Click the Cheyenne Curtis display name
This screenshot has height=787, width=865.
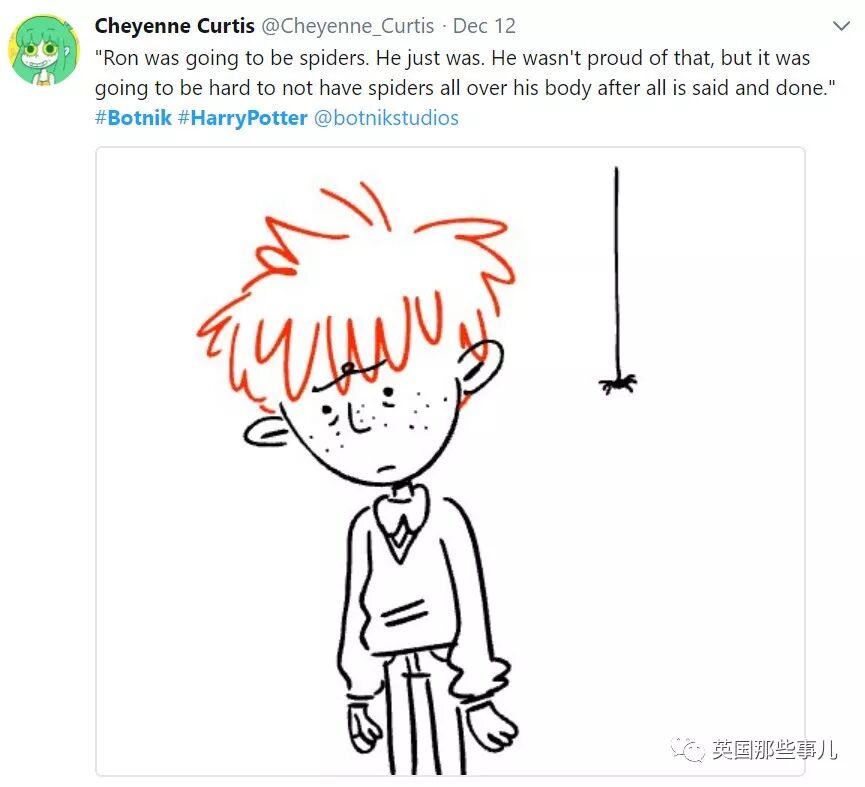pyautogui.click(x=174, y=26)
